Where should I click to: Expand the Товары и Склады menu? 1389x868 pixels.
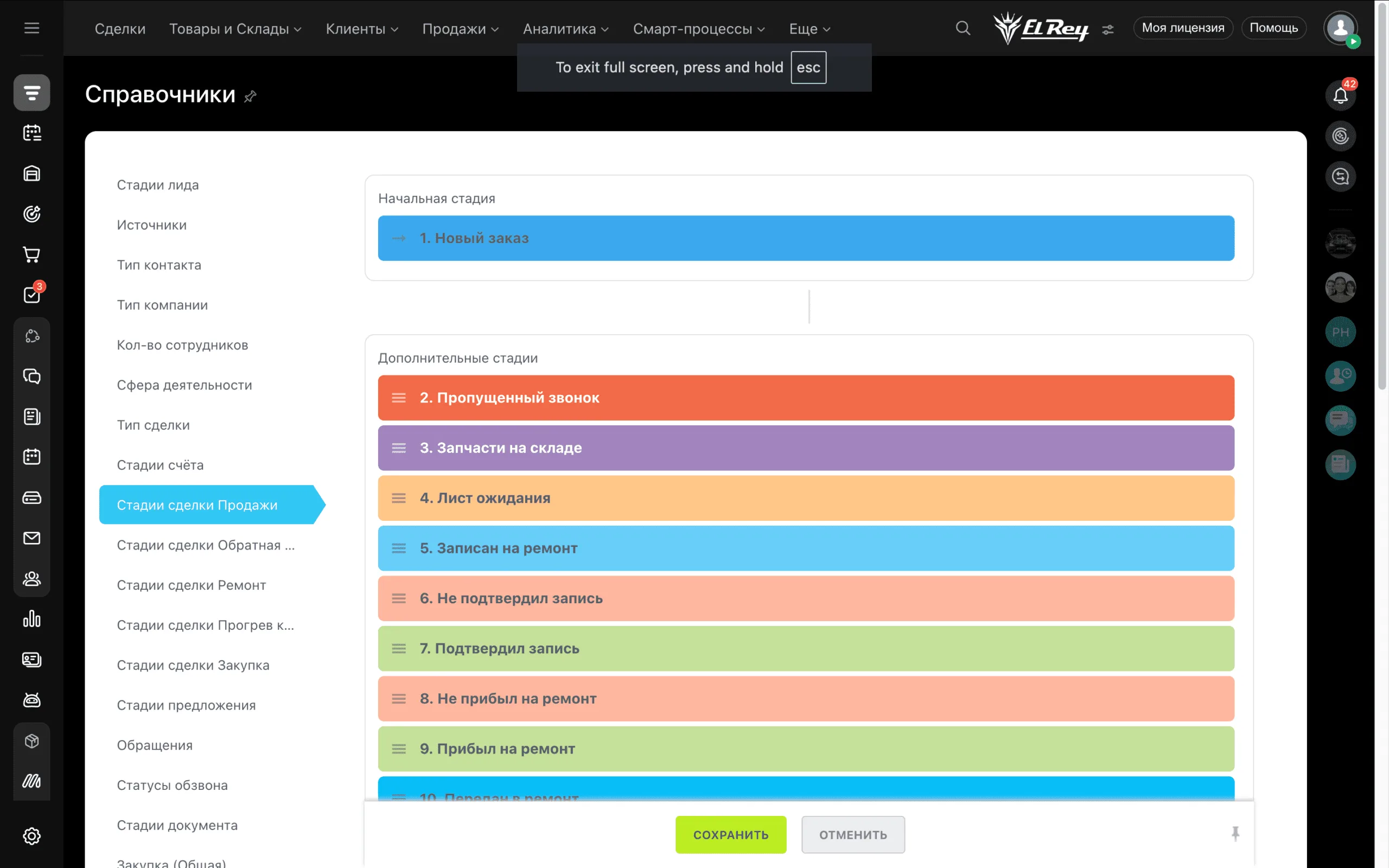(x=235, y=29)
